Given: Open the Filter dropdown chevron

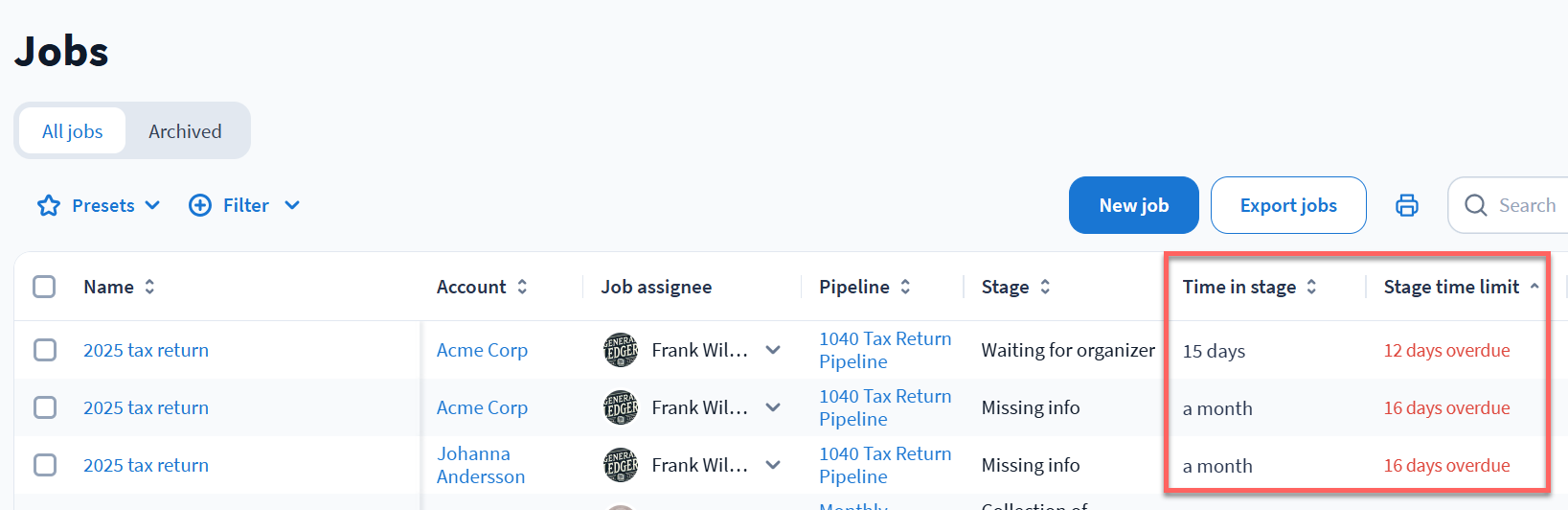Looking at the screenshot, I should pyautogui.click(x=292, y=205).
